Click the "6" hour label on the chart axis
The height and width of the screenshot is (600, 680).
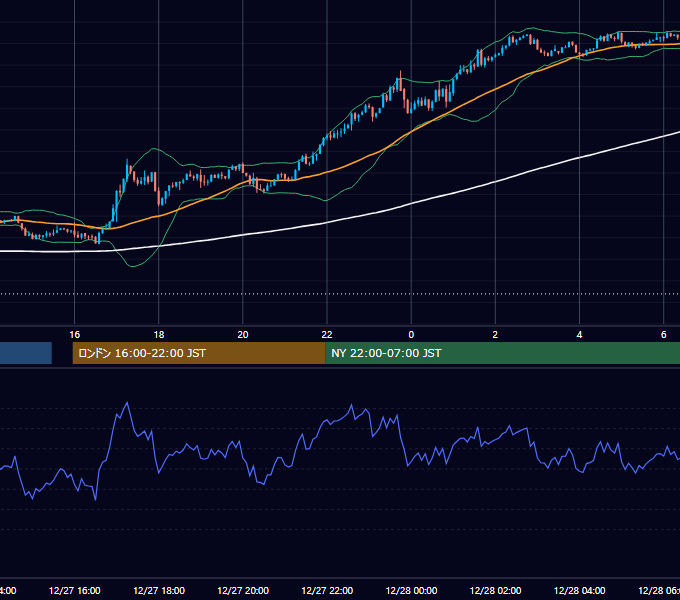664,335
